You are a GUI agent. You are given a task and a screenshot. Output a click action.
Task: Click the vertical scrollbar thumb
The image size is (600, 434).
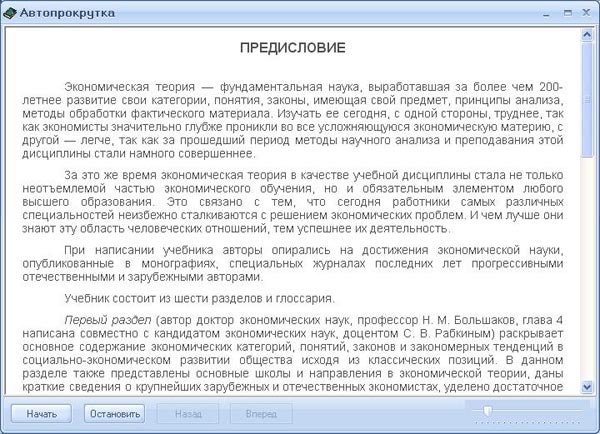pos(587,100)
